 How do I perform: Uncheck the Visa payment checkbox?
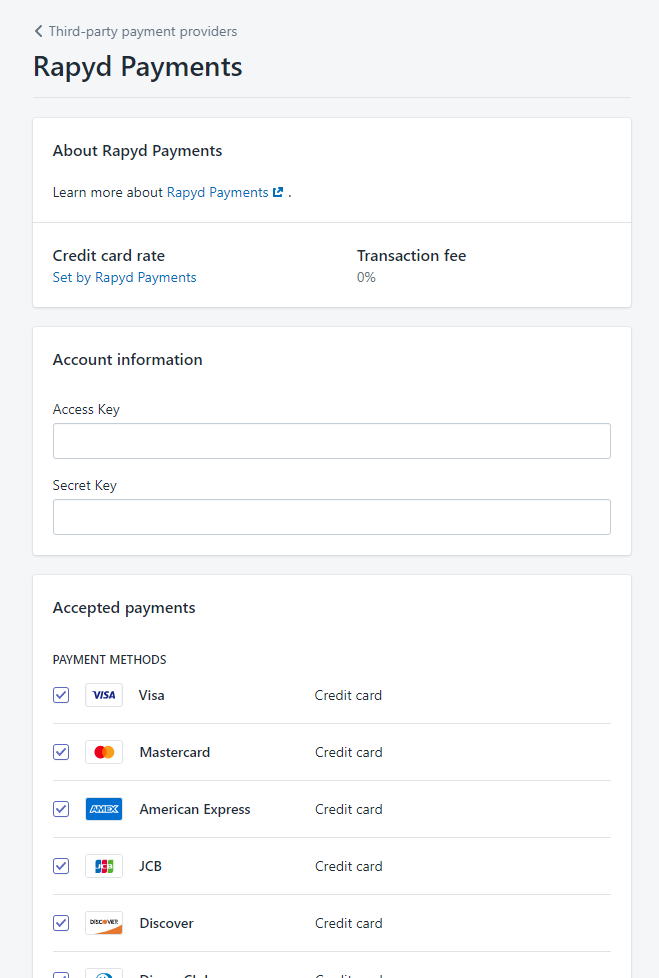pos(61,695)
